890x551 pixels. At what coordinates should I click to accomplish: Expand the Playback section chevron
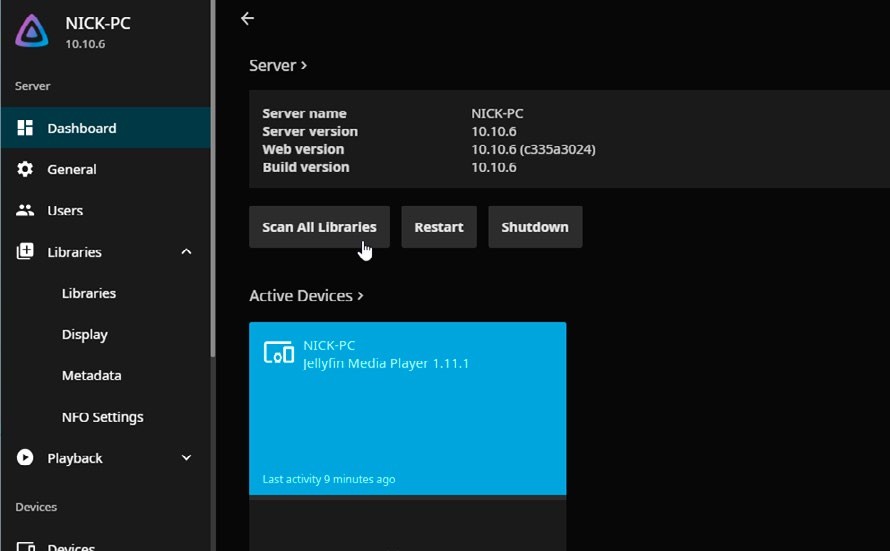(x=186, y=457)
